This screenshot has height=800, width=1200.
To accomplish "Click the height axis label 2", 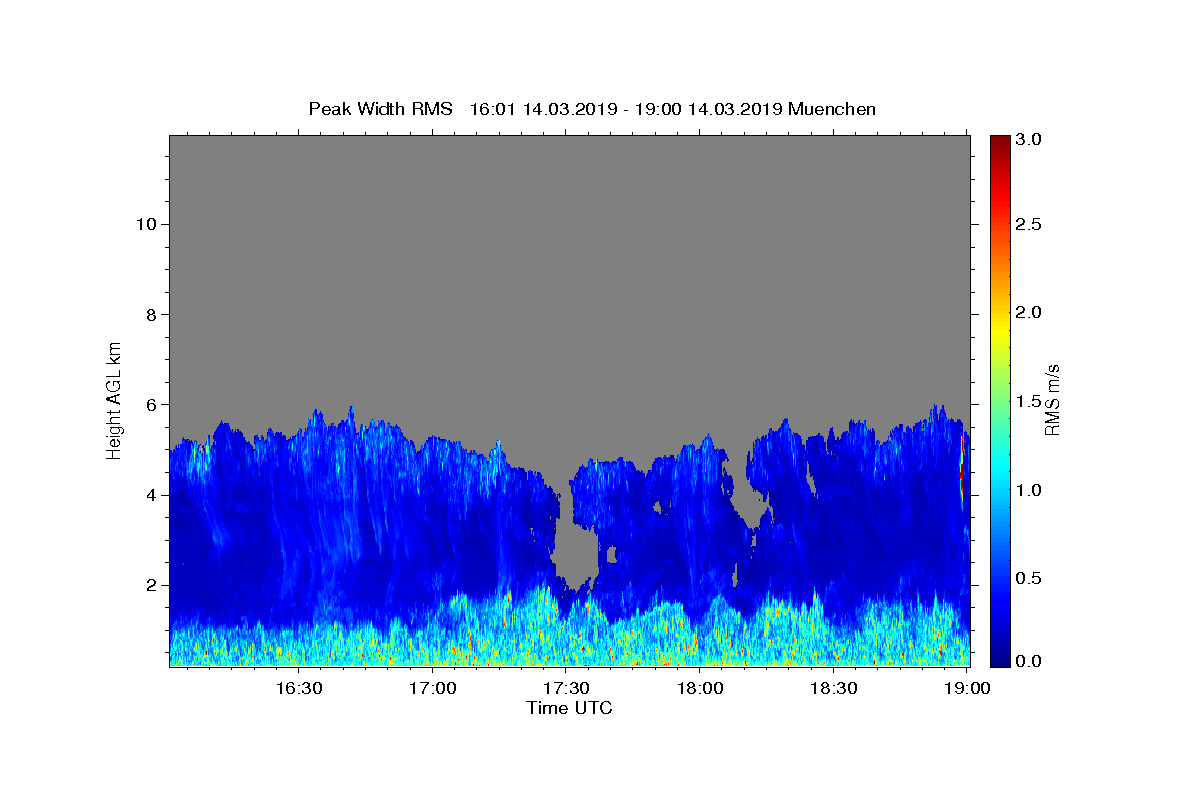I will (x=149, y=585).
